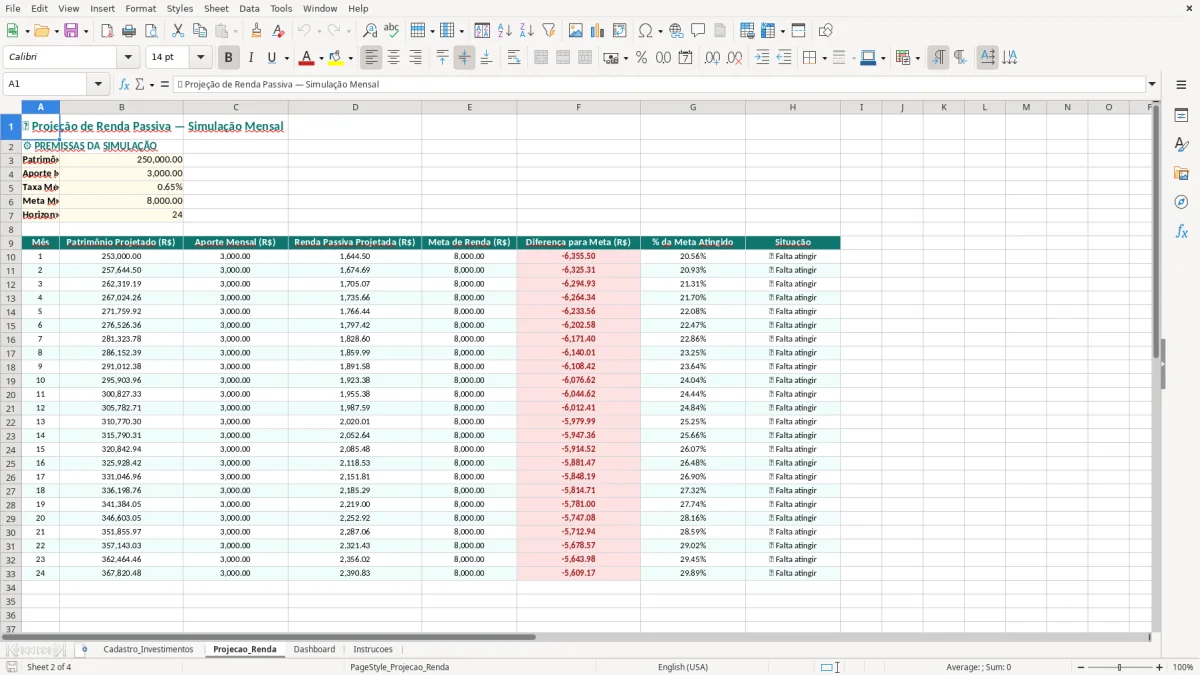This screenshot has width=1200, height=675.
Task: Click Format as Percent icon
Action: [x=641, y=58]
